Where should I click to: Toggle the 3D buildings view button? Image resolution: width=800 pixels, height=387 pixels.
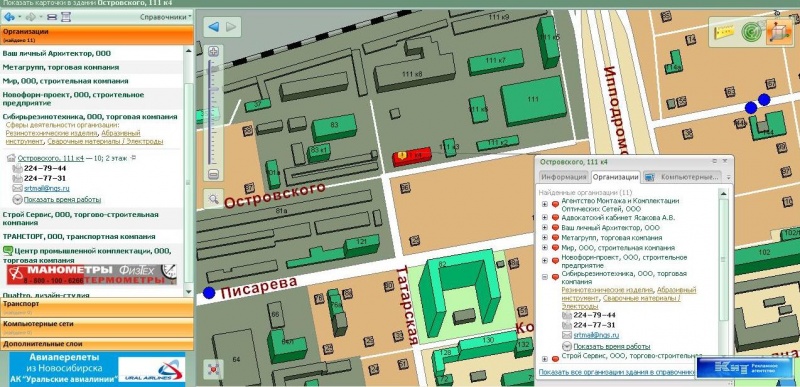click(778, 32)
